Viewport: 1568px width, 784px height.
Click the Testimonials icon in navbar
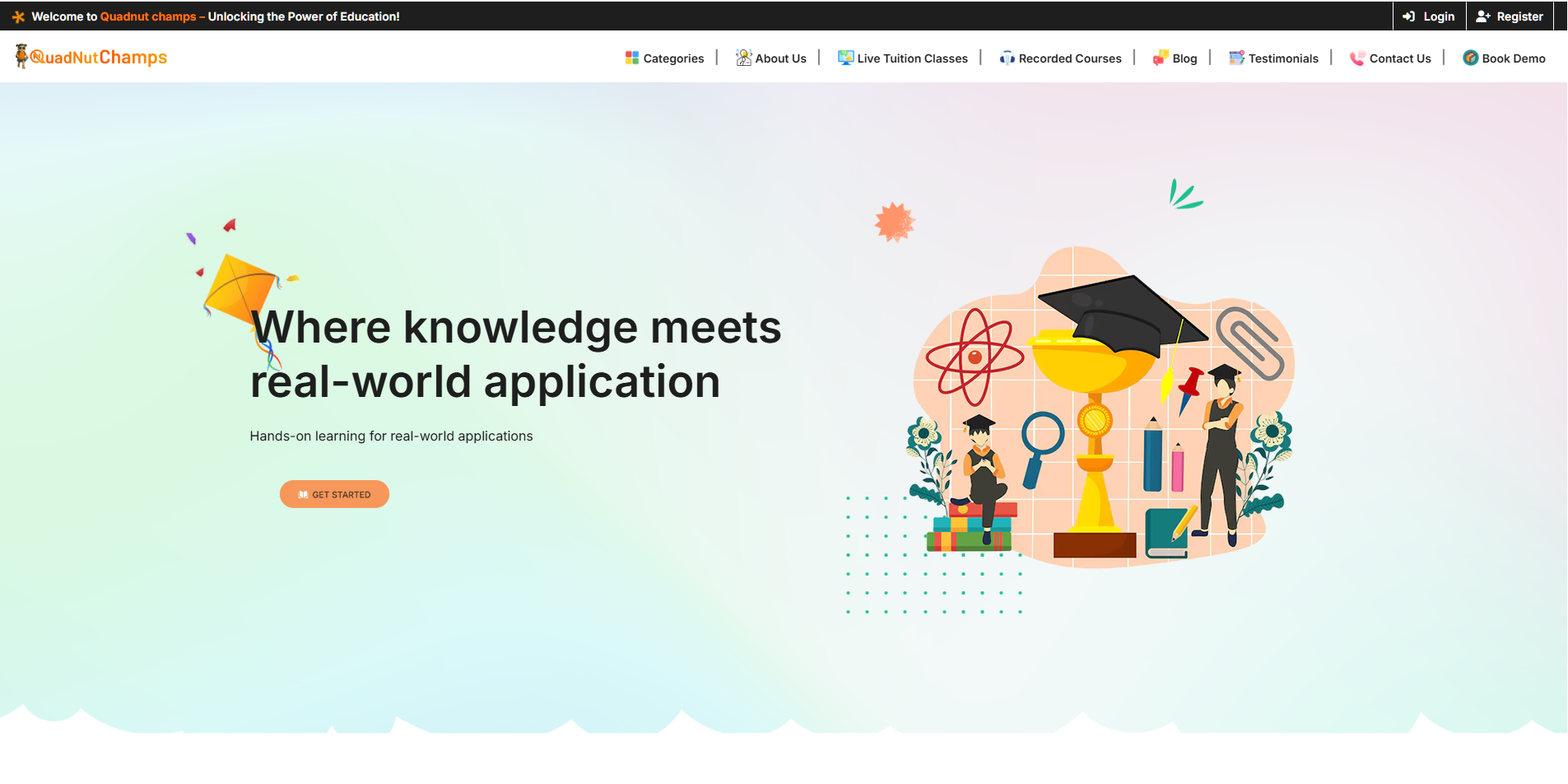(1236, 58)
